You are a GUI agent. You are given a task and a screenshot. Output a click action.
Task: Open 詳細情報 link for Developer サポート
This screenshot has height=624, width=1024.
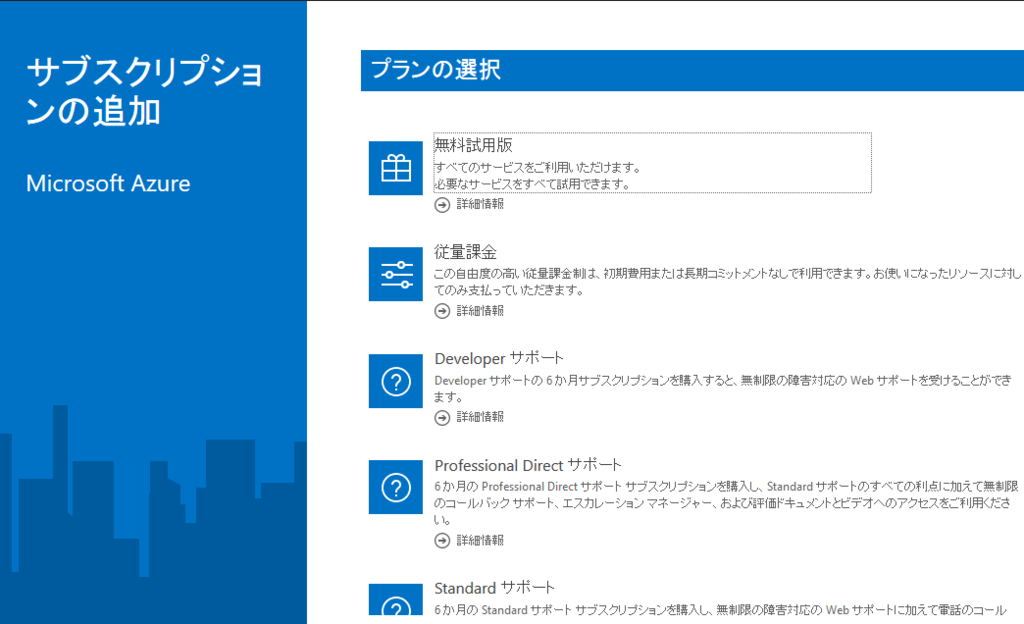click(x=480, y=417)
